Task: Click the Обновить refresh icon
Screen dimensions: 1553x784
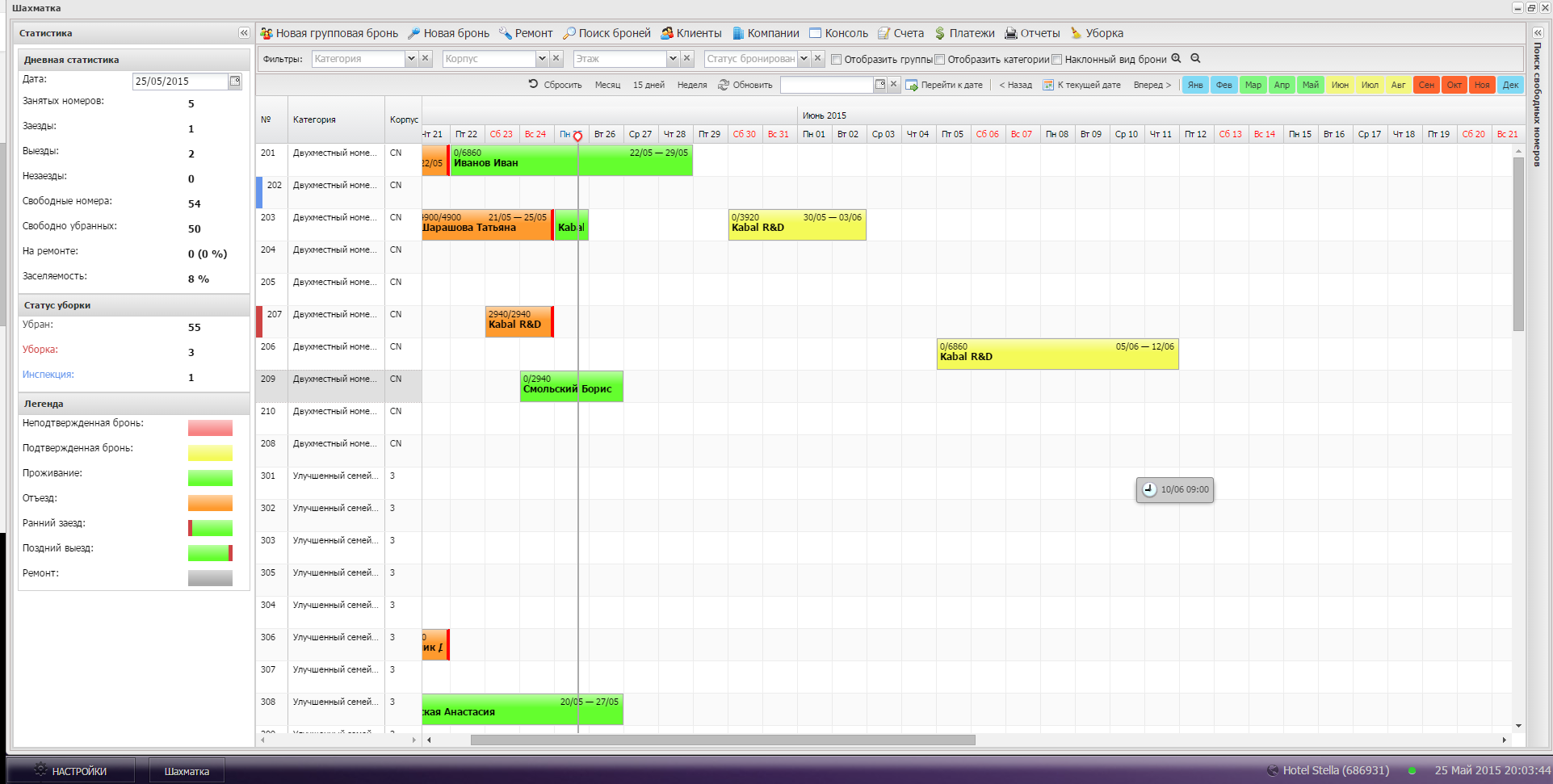Action: point(724,85)
